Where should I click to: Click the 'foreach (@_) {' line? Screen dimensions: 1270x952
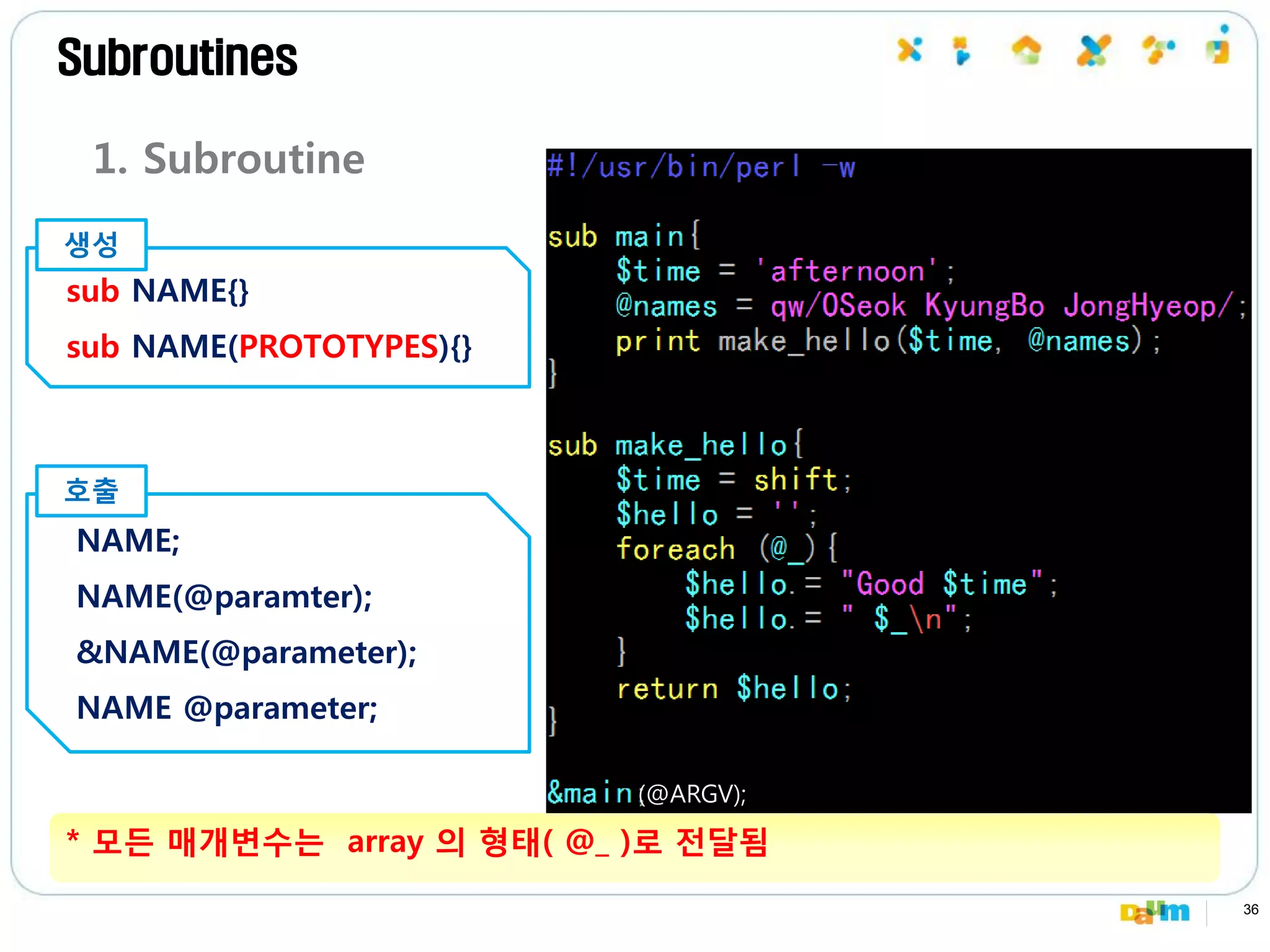point(727,549)
